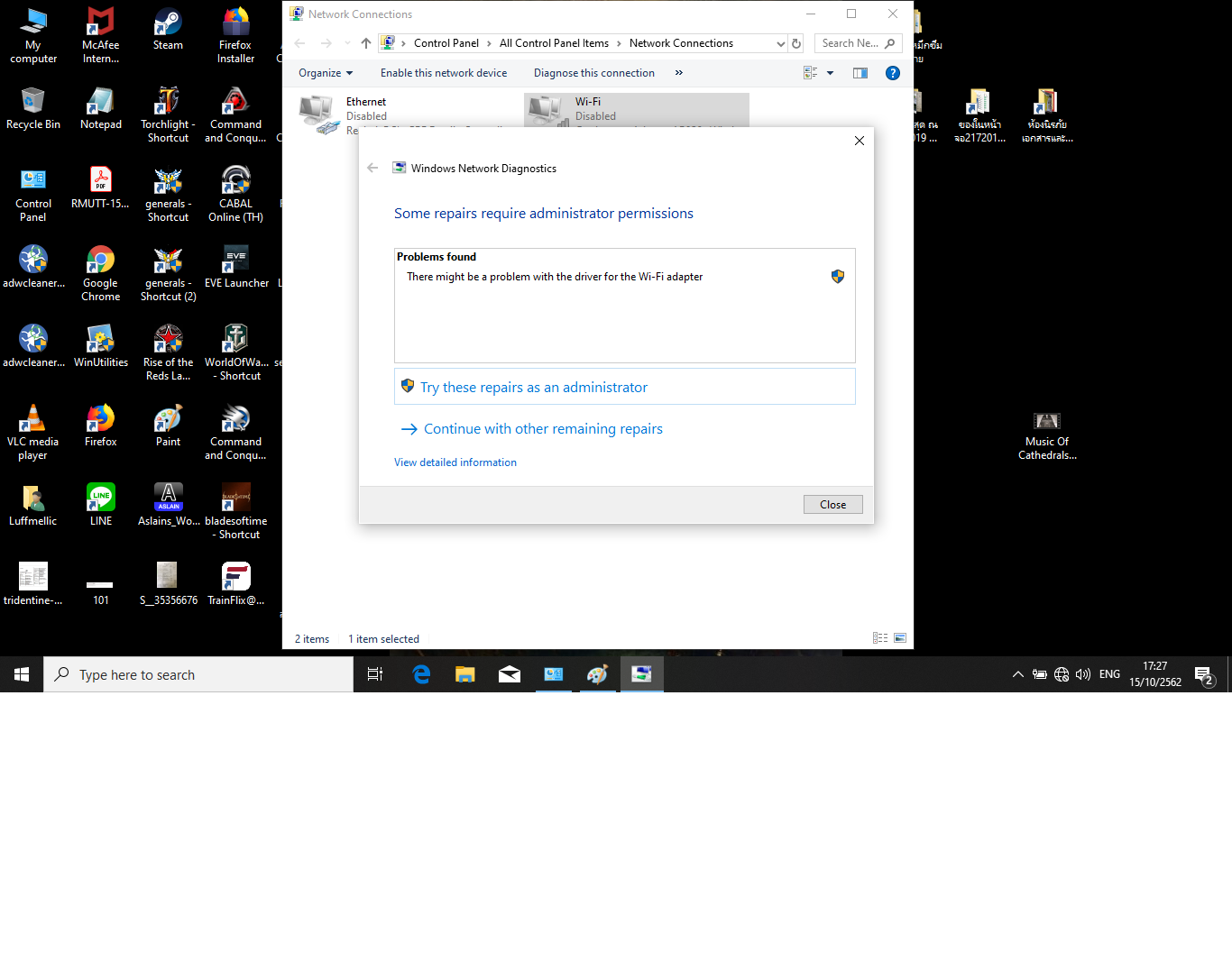Open Microsoft Edge from taskbar

pos(421,674)
